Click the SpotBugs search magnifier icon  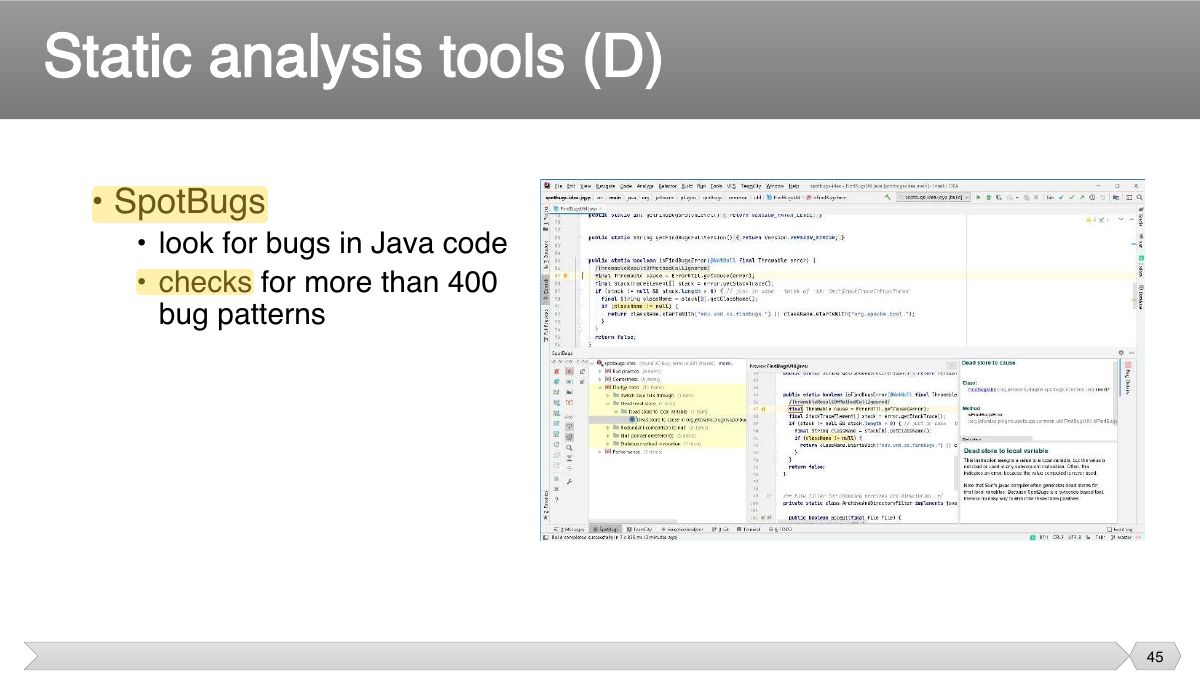[569, 448]
